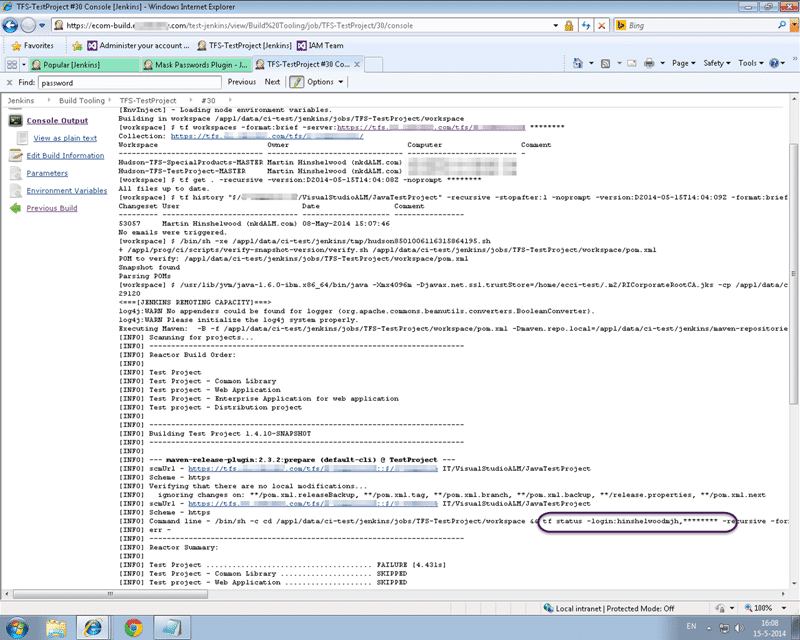
Task: Click the RSS feeds toolbar icon
Action: click(606, 63)
